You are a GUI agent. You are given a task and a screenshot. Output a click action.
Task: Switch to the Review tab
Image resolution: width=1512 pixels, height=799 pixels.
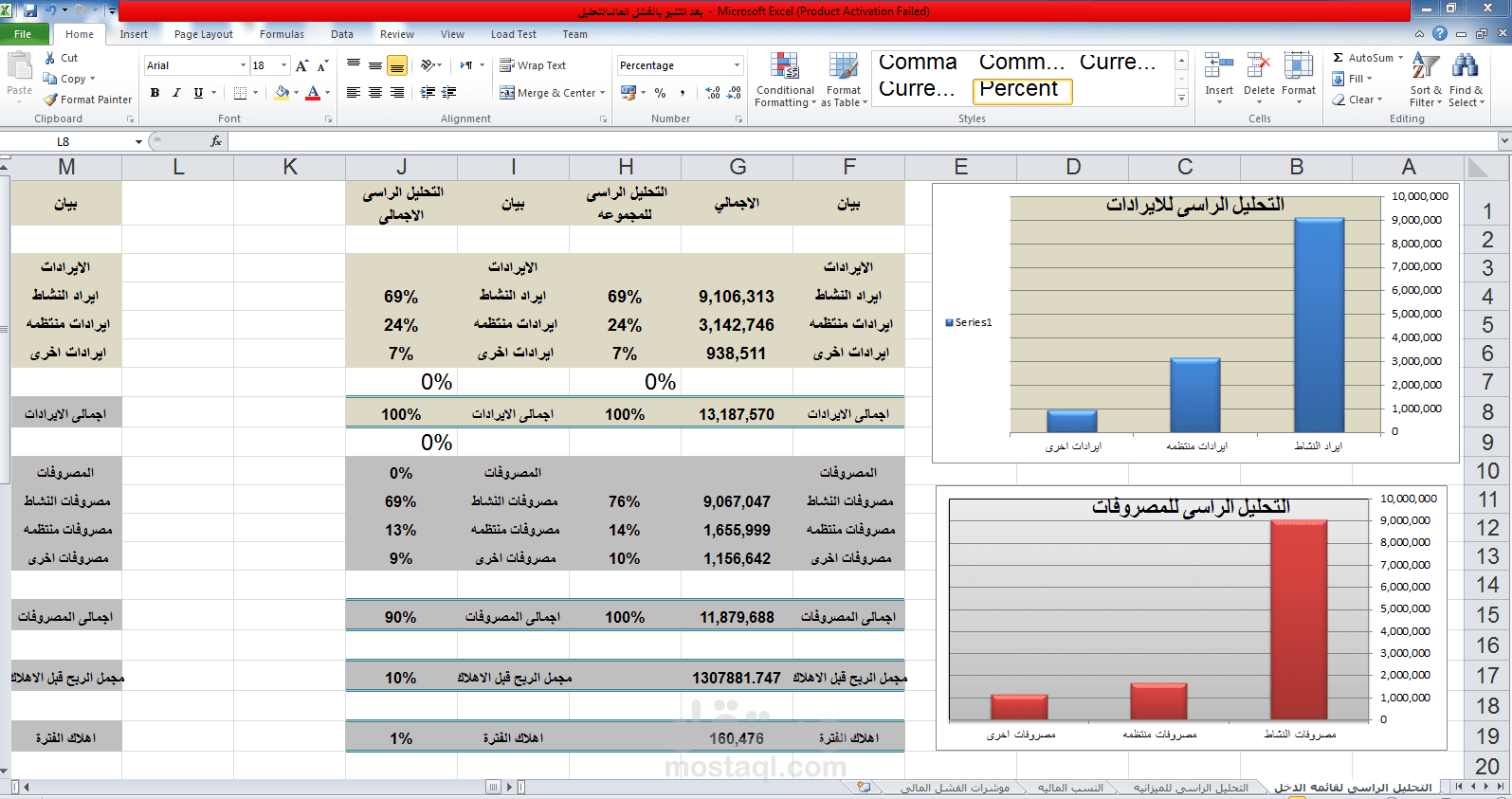pos(397,34)
